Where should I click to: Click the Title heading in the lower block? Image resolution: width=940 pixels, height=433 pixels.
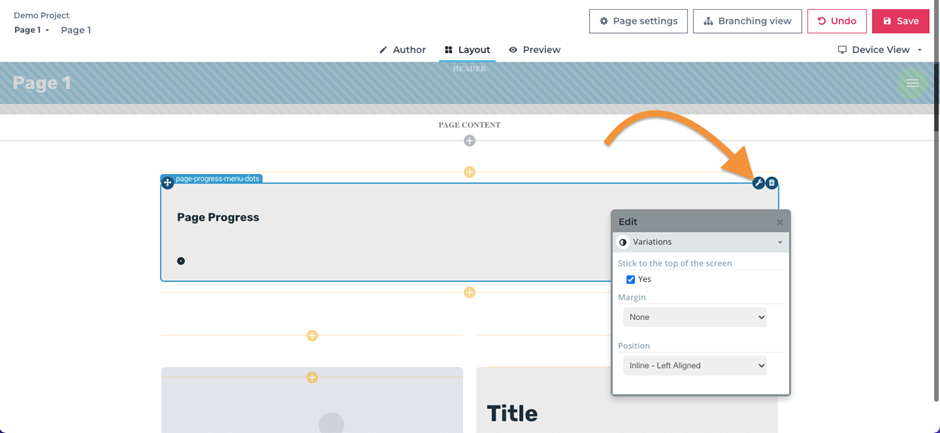(512, 413)
